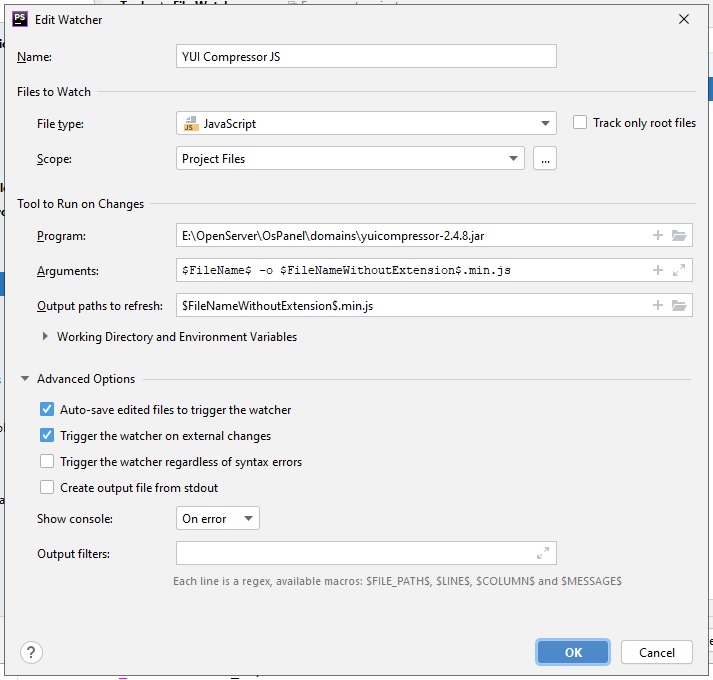This screenshot has height=680, width=713.
Task: Open the help question mark
Action: coord(31,652)
